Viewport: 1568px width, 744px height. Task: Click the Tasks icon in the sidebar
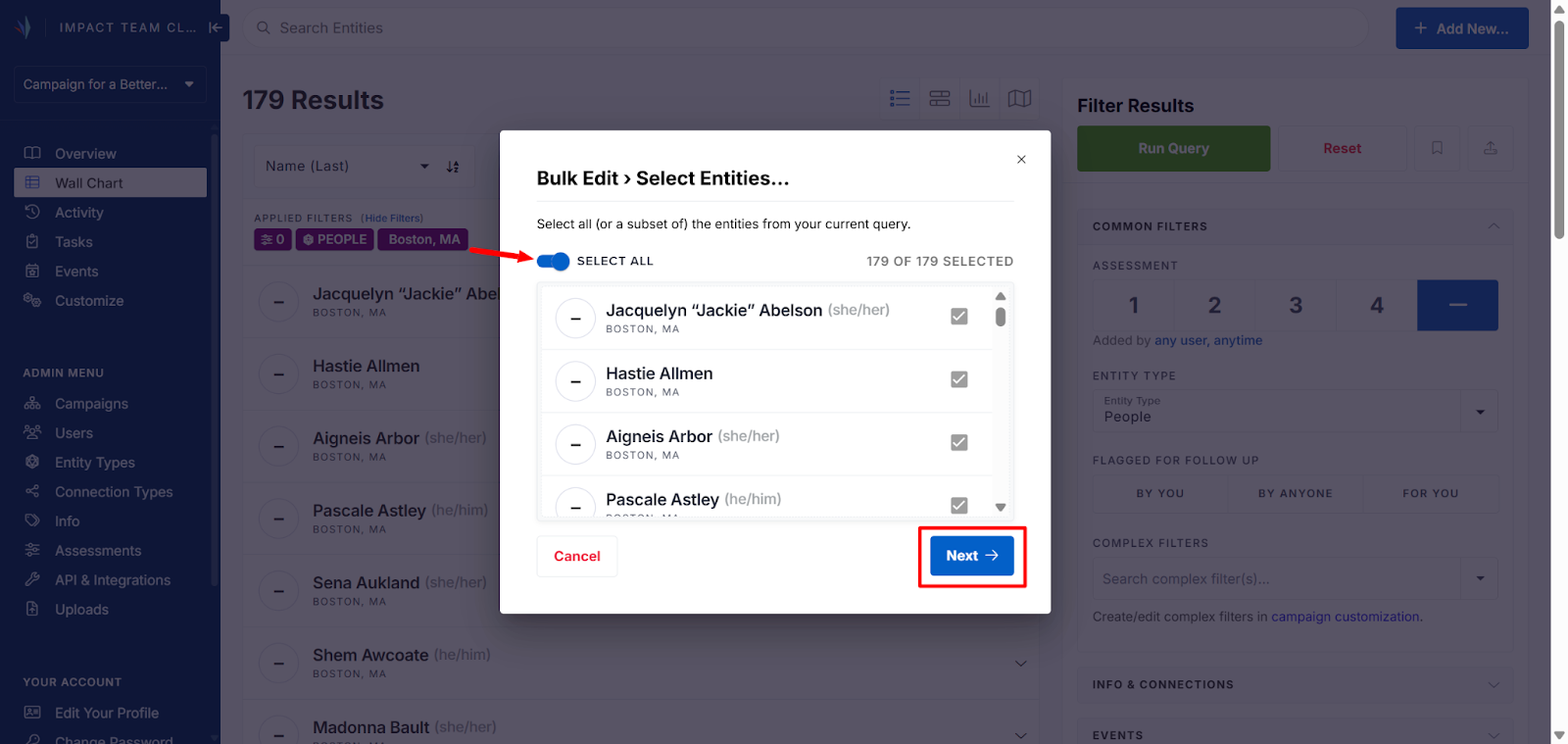32,241
